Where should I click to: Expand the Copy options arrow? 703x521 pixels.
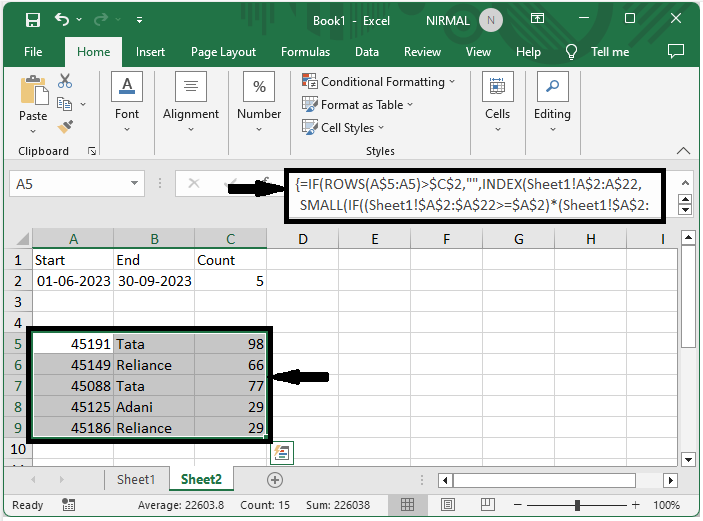pyautogui.click(x=83, y=104)
